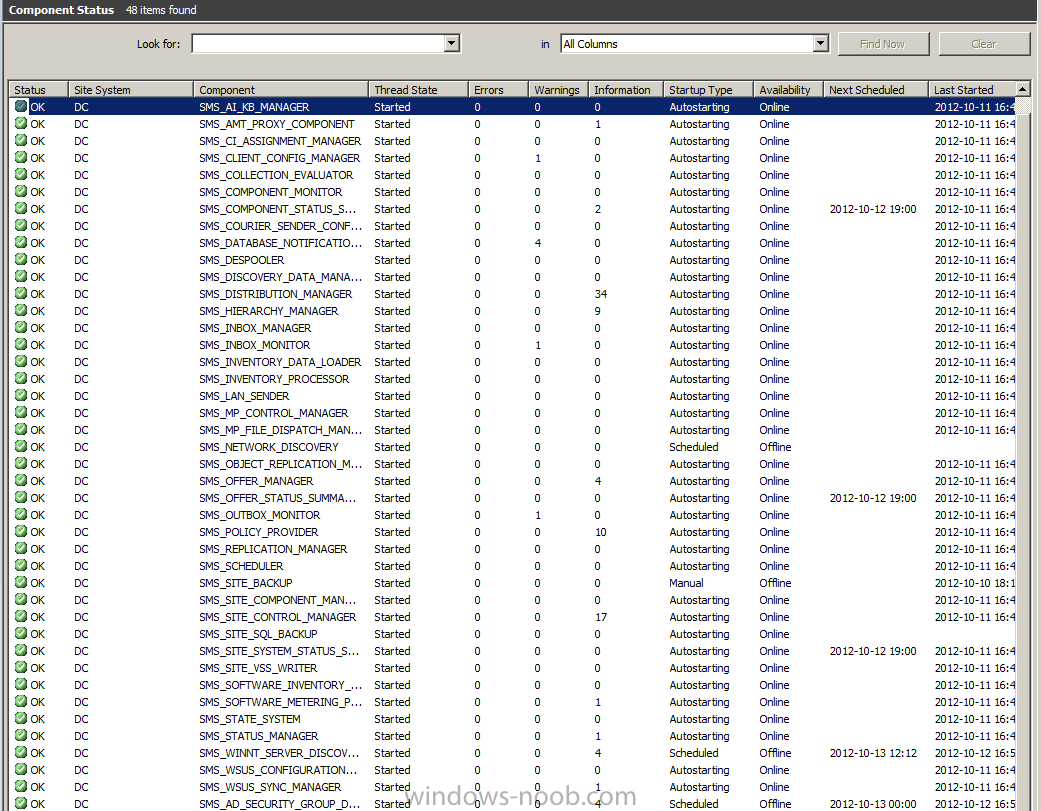The height and width of the screenshot is (811, 1041).
Task: Sort by the Last Started column header
Action: click(x=972, y=90)
